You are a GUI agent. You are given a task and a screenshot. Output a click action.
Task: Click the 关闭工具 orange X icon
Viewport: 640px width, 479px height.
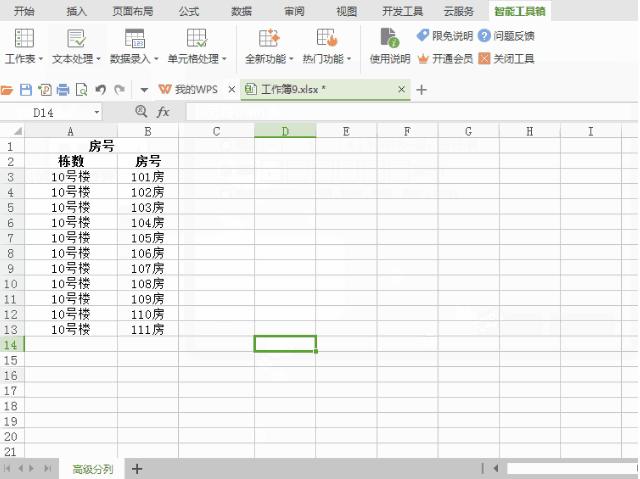pyautogui.click(x=484, y=59)
